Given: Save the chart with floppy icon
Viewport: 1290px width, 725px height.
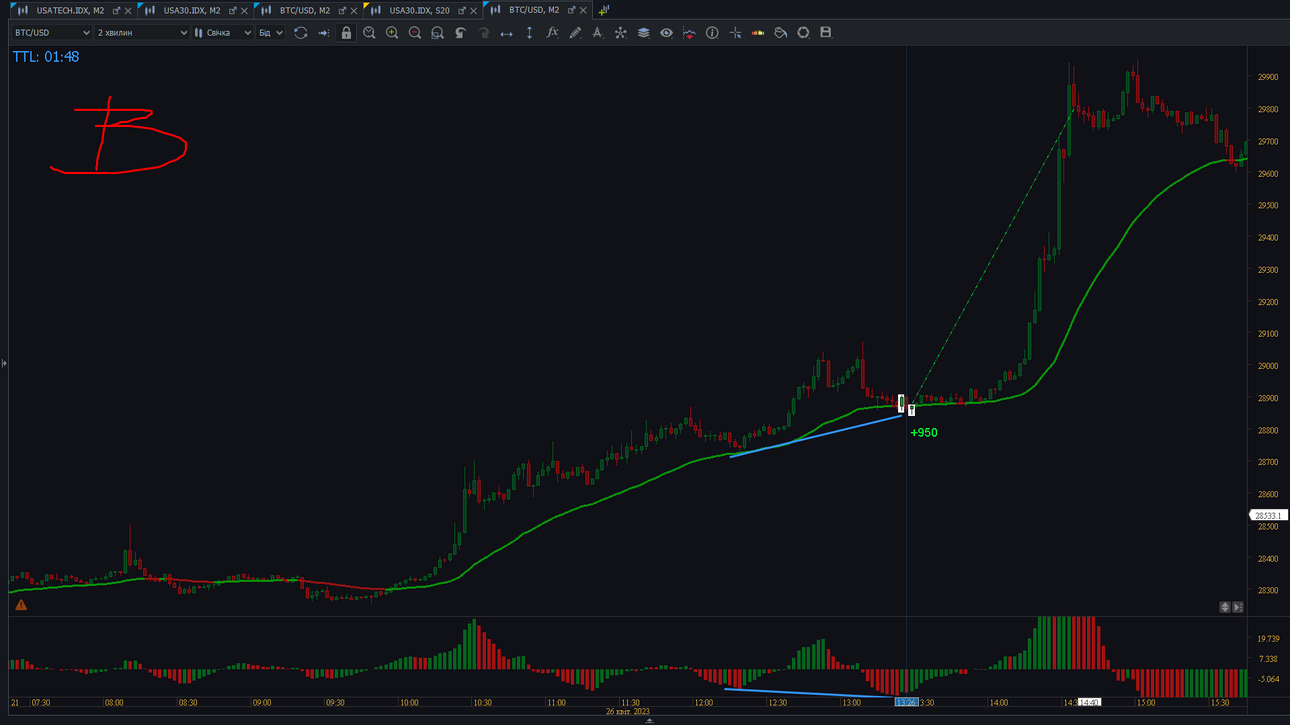Looking at the screenshot, I should coord(826,33).
